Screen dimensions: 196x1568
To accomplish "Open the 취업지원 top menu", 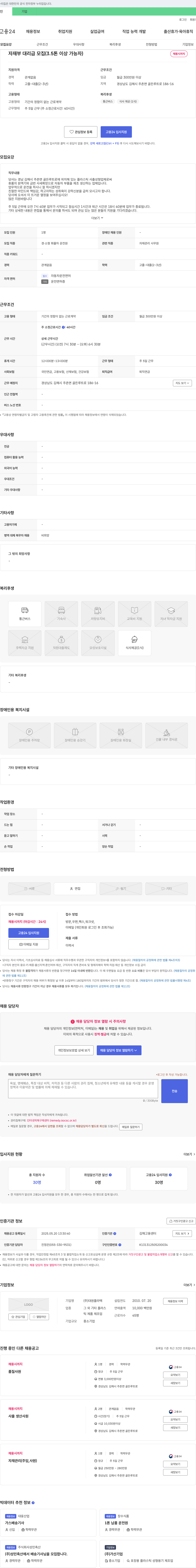I will point(65,32).
